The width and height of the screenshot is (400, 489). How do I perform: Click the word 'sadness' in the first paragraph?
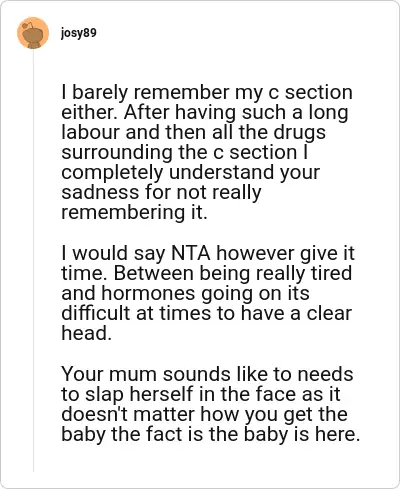tap(100, 192)
